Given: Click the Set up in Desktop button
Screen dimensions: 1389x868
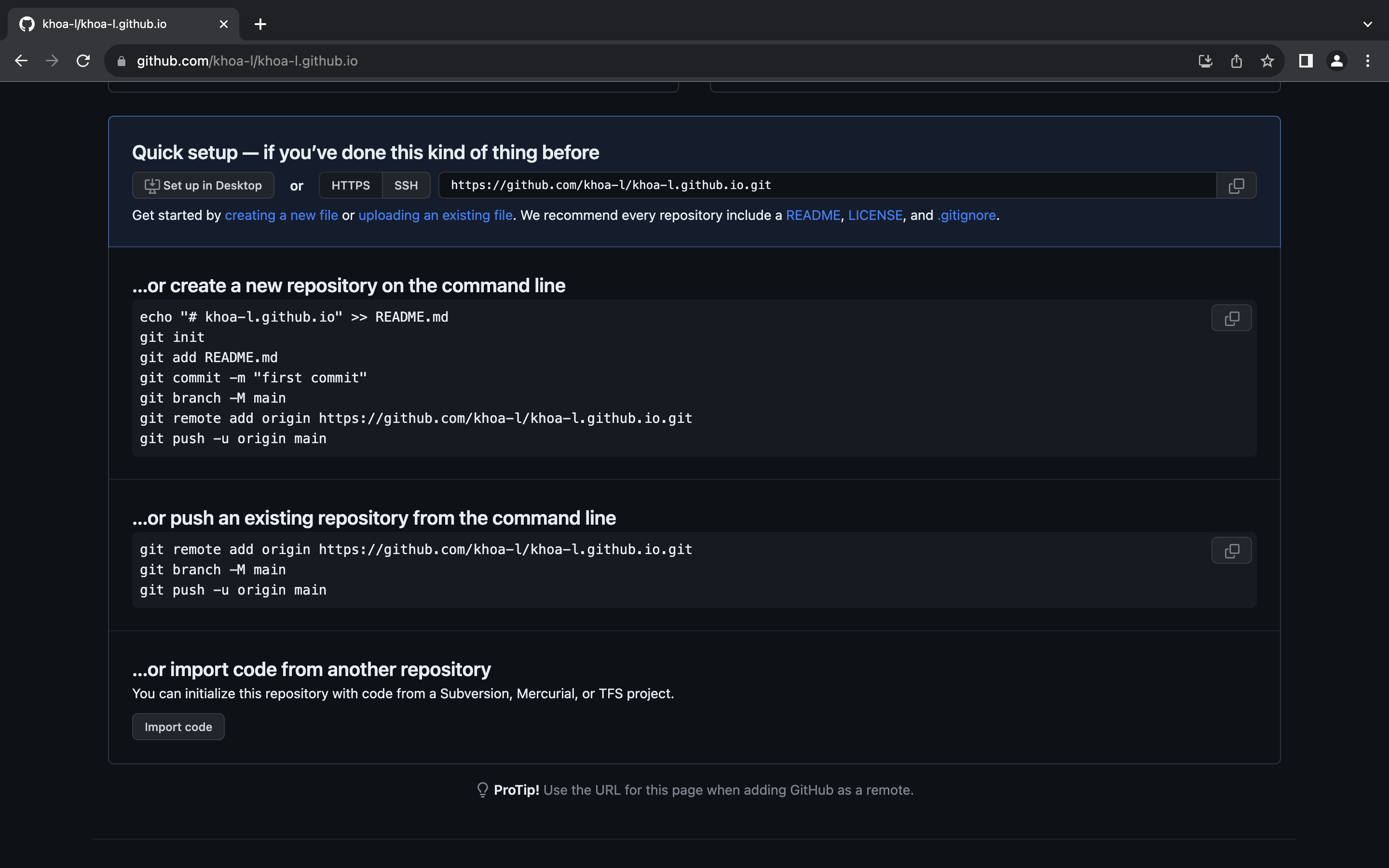Looking at the screenshot, I should click(x=203, y=186).
